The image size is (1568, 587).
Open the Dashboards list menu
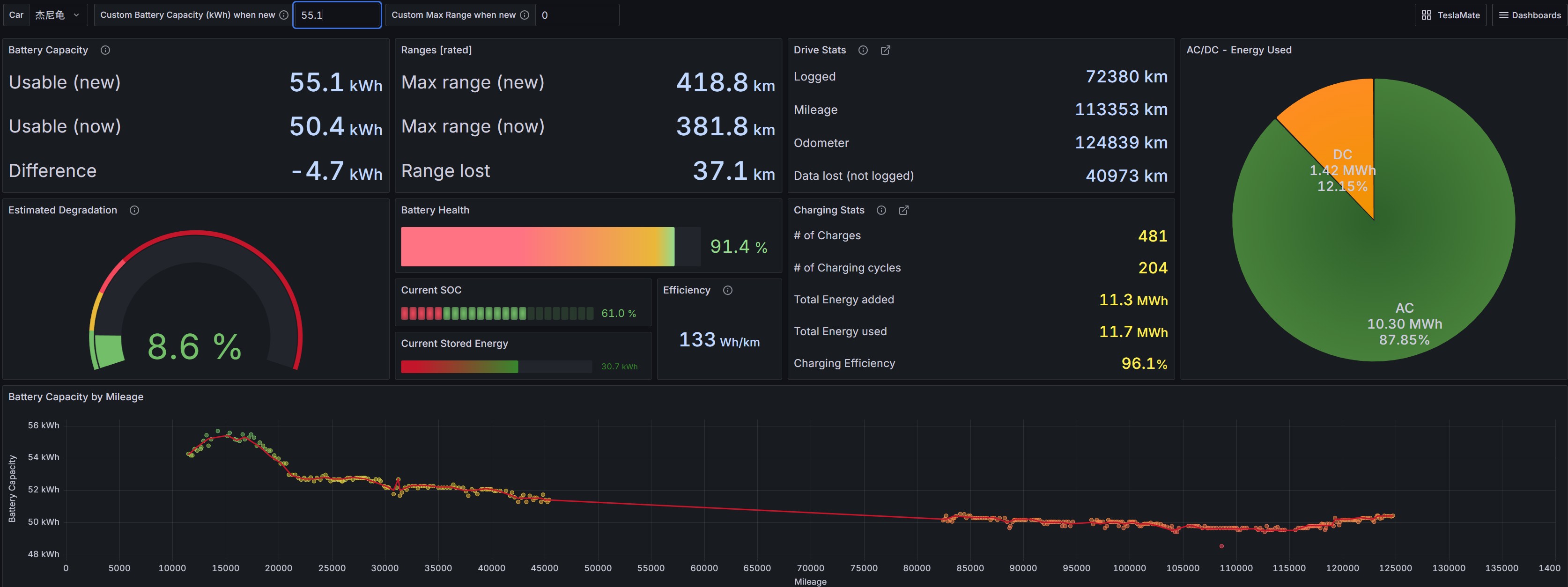[x=1530, y=15]
